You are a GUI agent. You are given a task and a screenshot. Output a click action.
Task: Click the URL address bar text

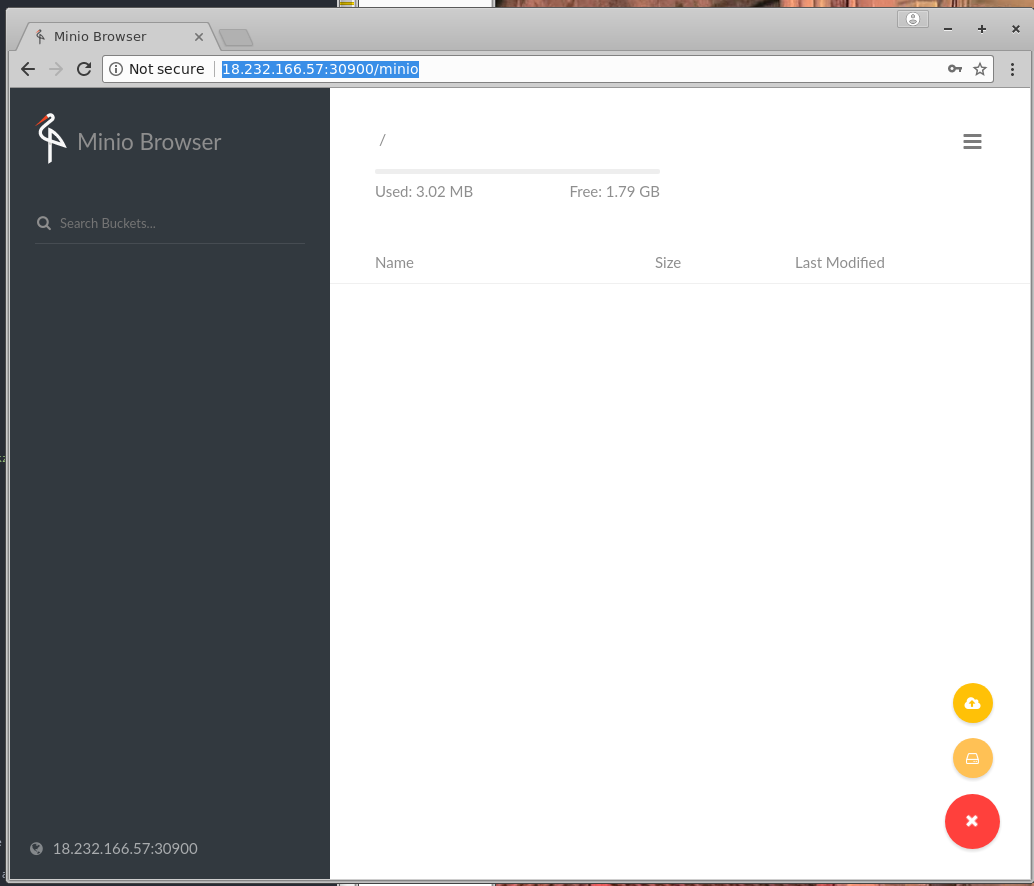(x=320, y=69)
